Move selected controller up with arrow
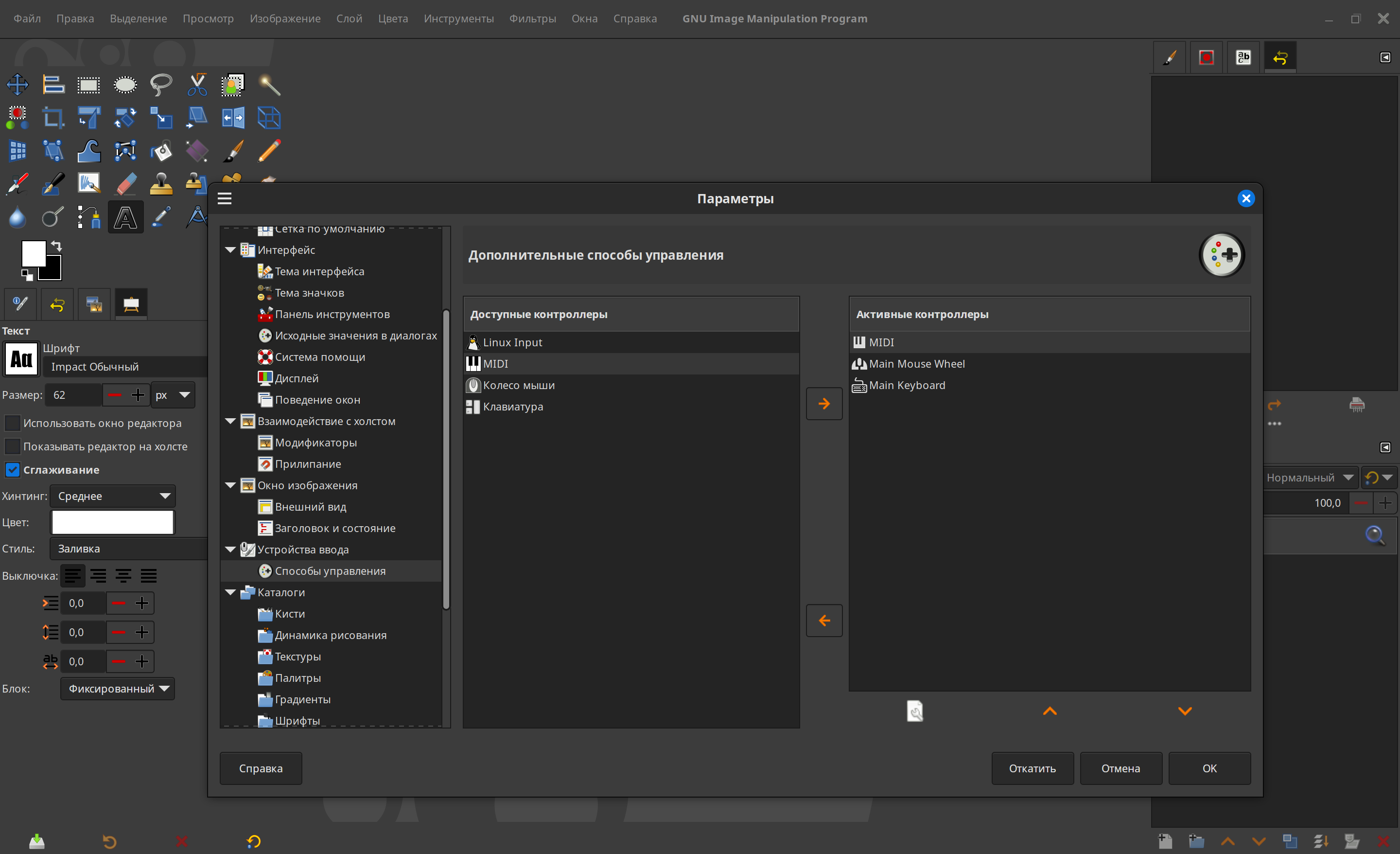1400x854 pixels. [x=1050, y=711]
